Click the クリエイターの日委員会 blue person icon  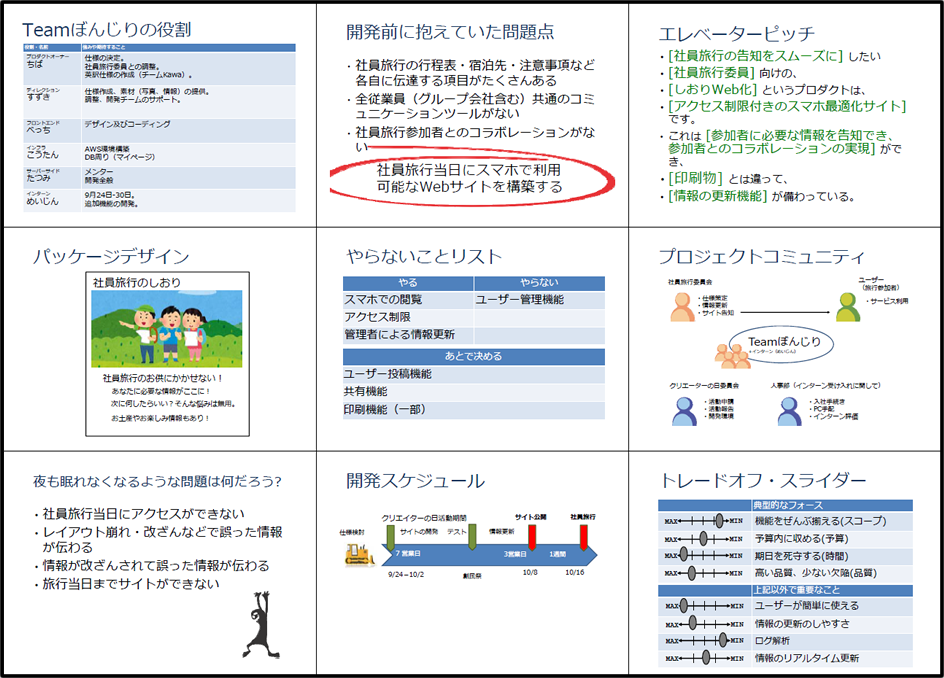tap(685, 410)
